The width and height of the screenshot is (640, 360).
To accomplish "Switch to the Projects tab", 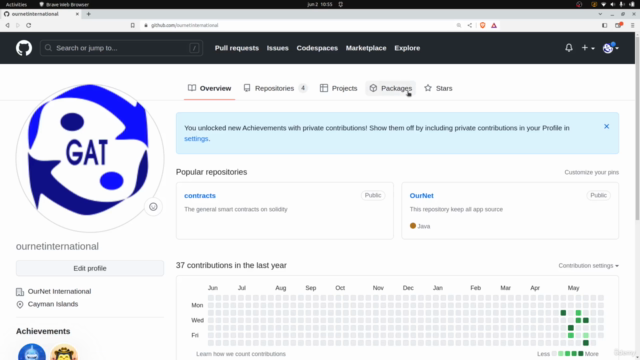I will point(338,88).
